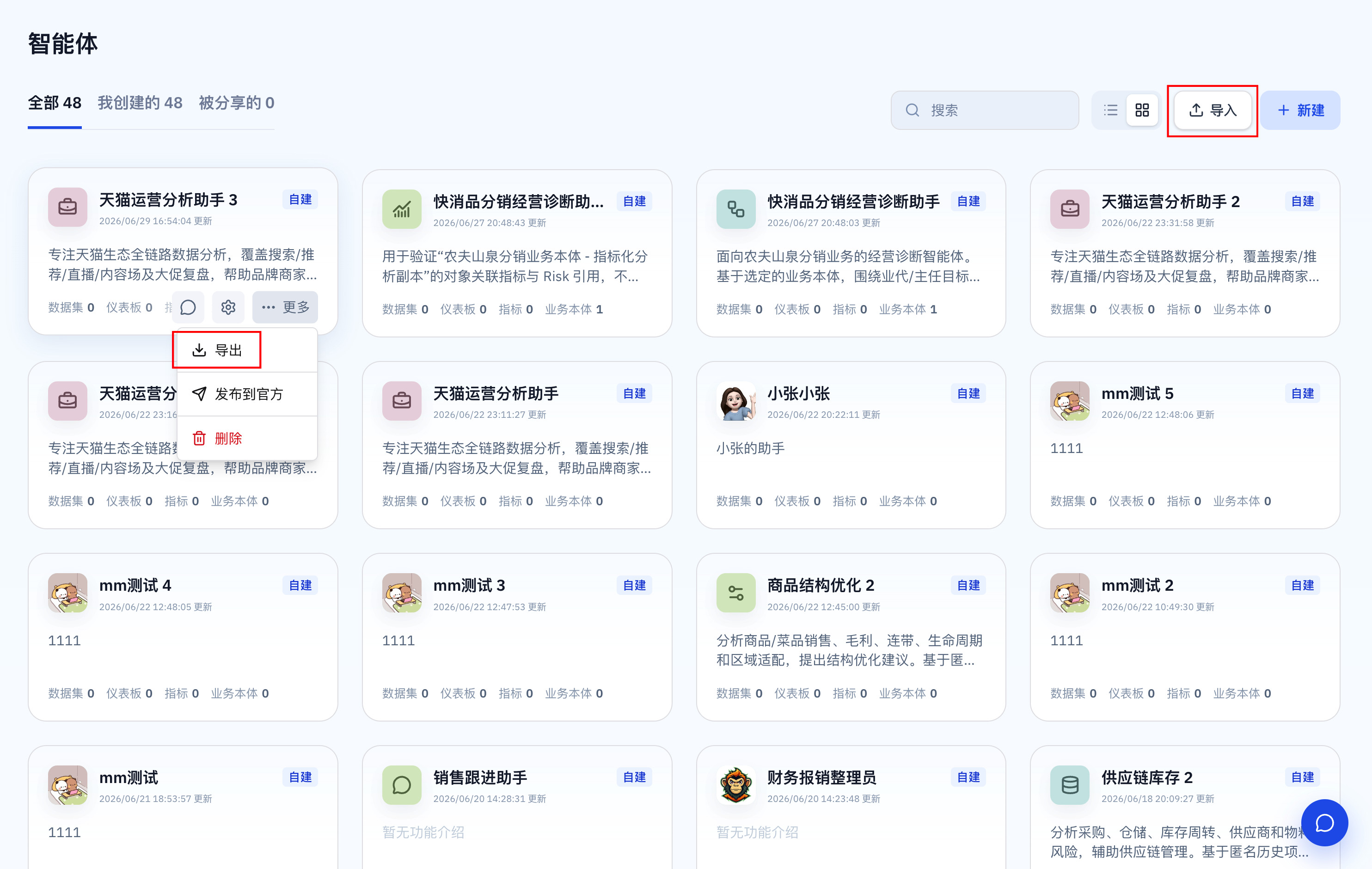Viewport: 1372px width, 869px height.
Task: Click 暂无功能介绍 under 销售跟进助手
Action: point(423,832)
